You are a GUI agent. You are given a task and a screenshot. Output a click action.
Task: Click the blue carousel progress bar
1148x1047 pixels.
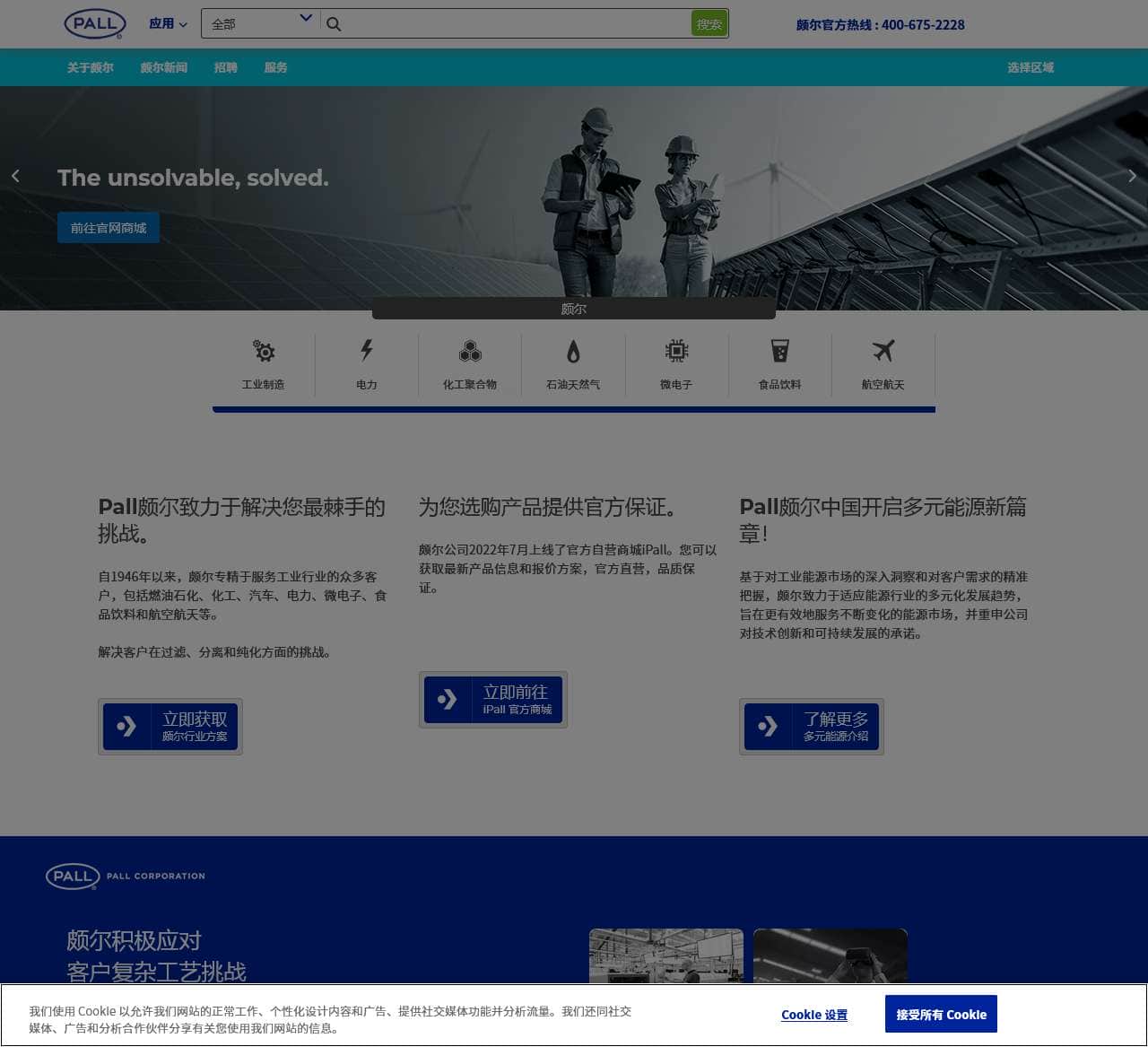click(x=574, y=409)
